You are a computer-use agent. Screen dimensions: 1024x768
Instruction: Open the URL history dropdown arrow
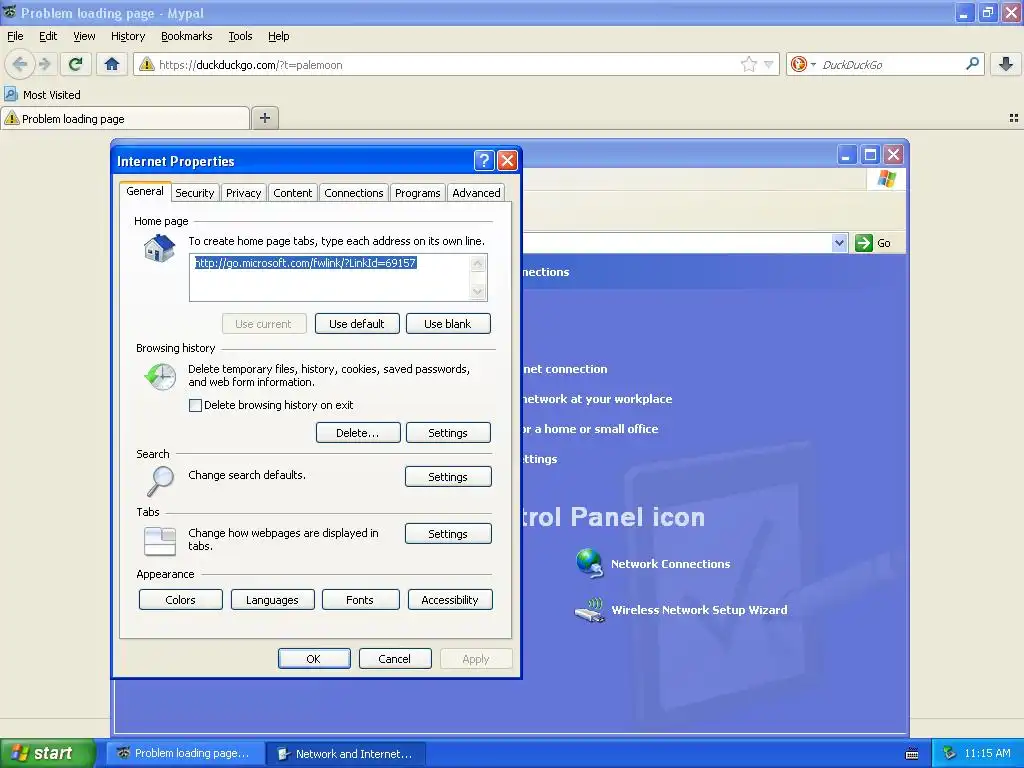769,64
